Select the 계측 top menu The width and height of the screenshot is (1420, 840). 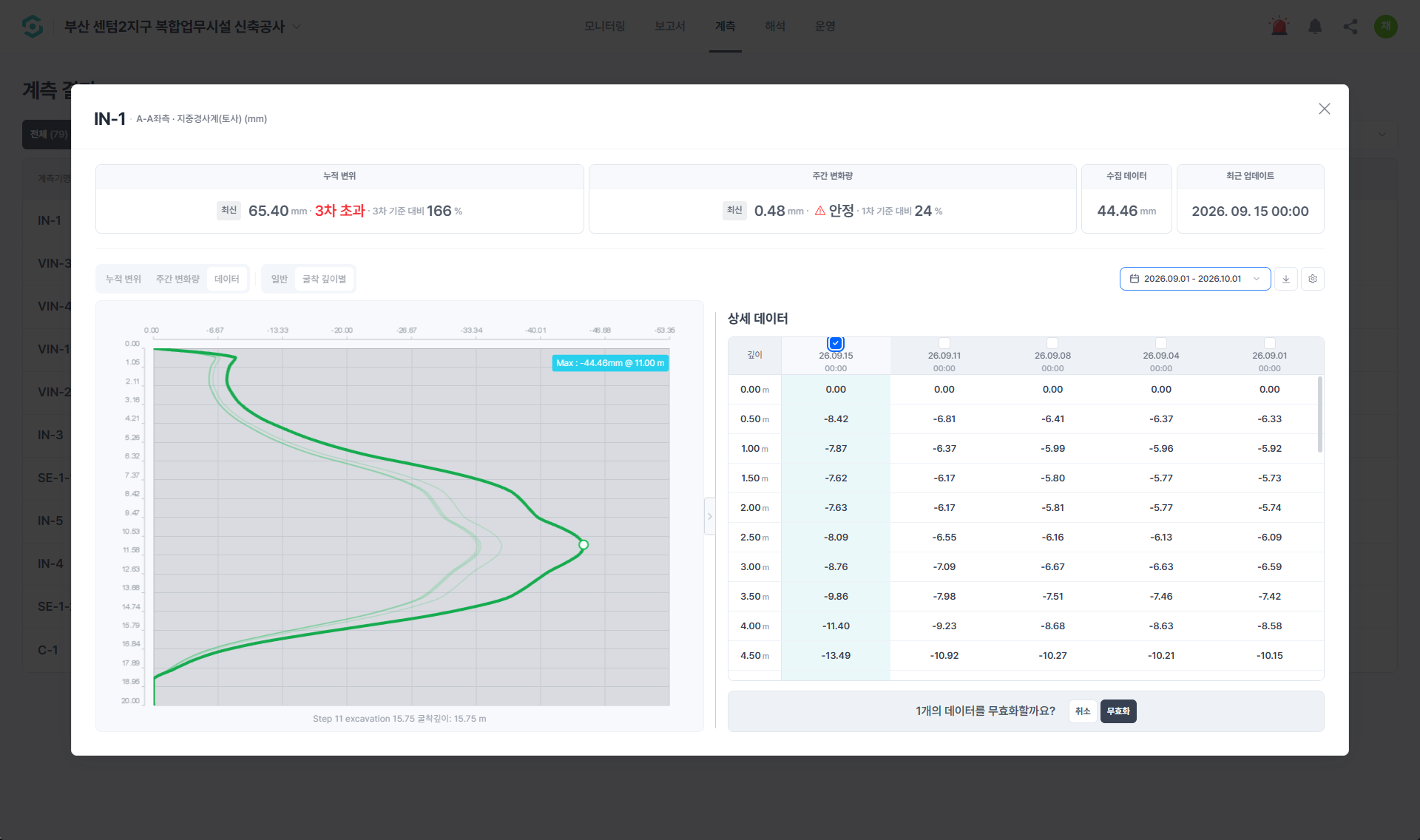click(x=726, y=26)
